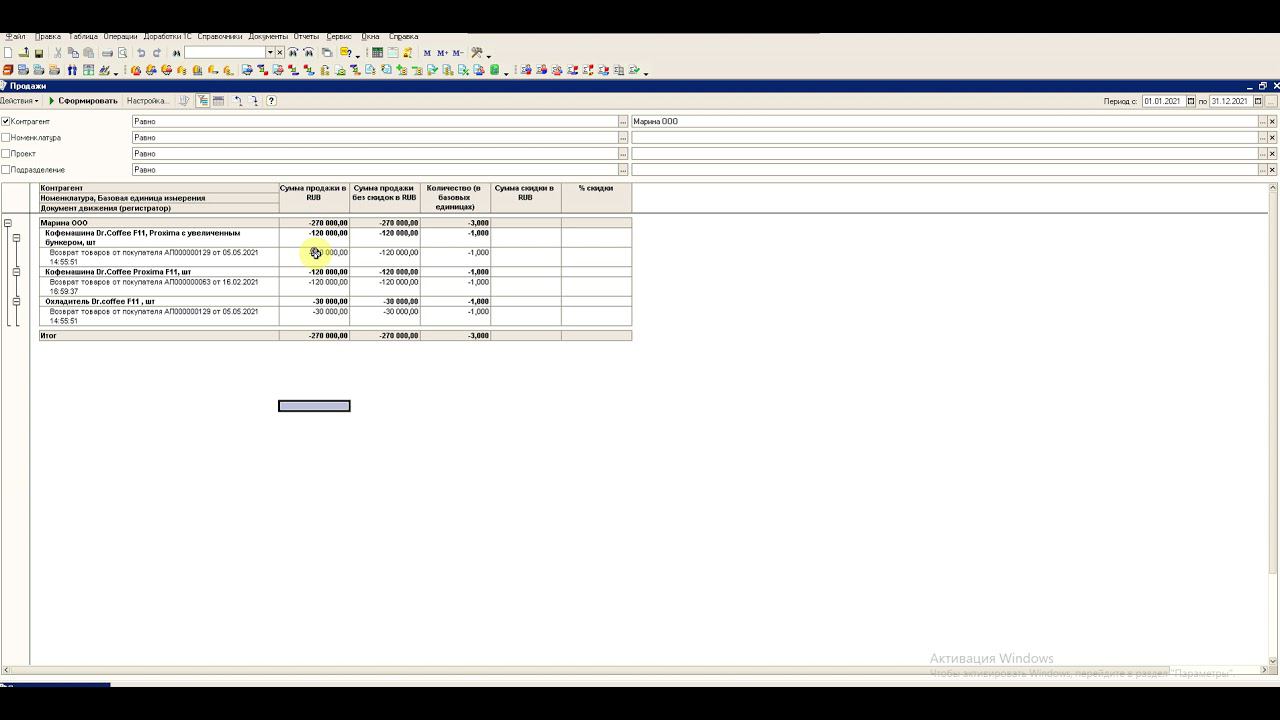Click the Сумма продажи без скидок в RUB header

point(385,197)
